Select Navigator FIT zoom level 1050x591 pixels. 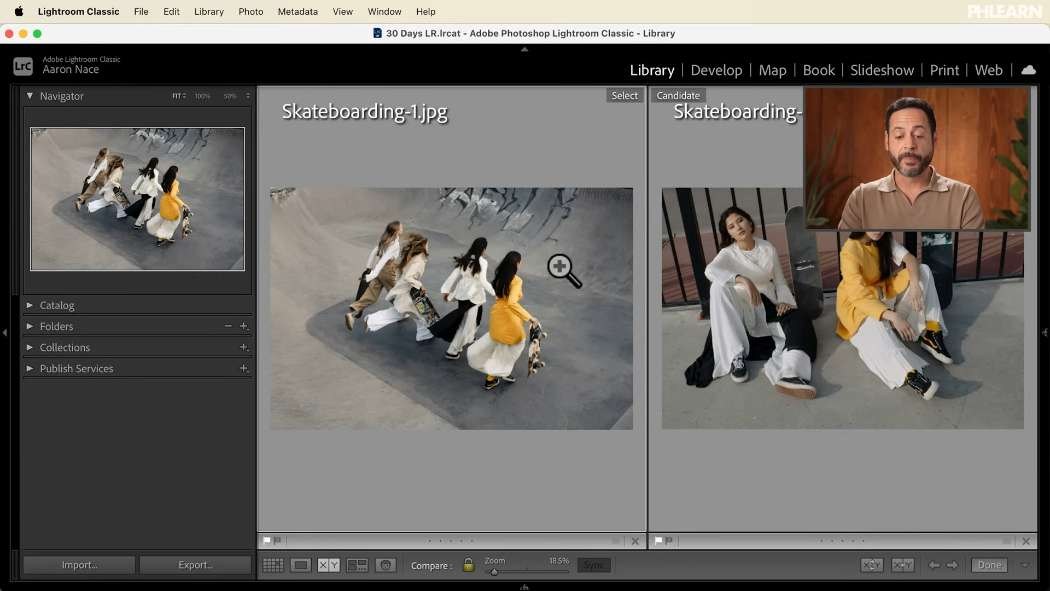click(177, 96)
